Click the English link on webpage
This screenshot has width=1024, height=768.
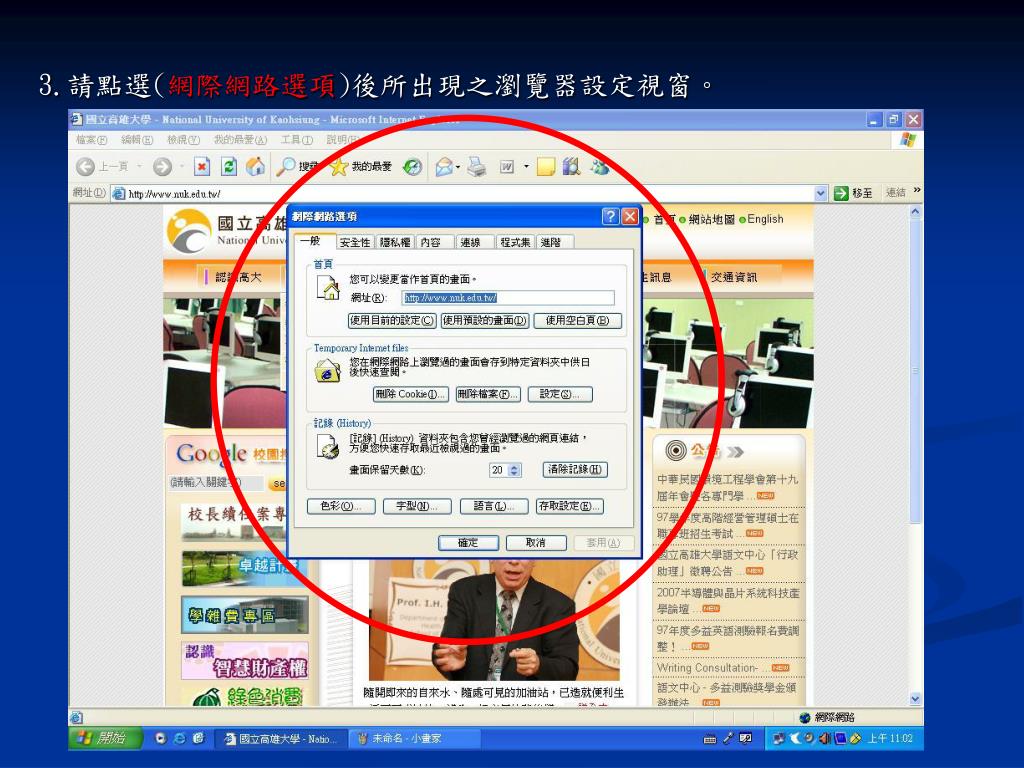(x=765, y=219)
